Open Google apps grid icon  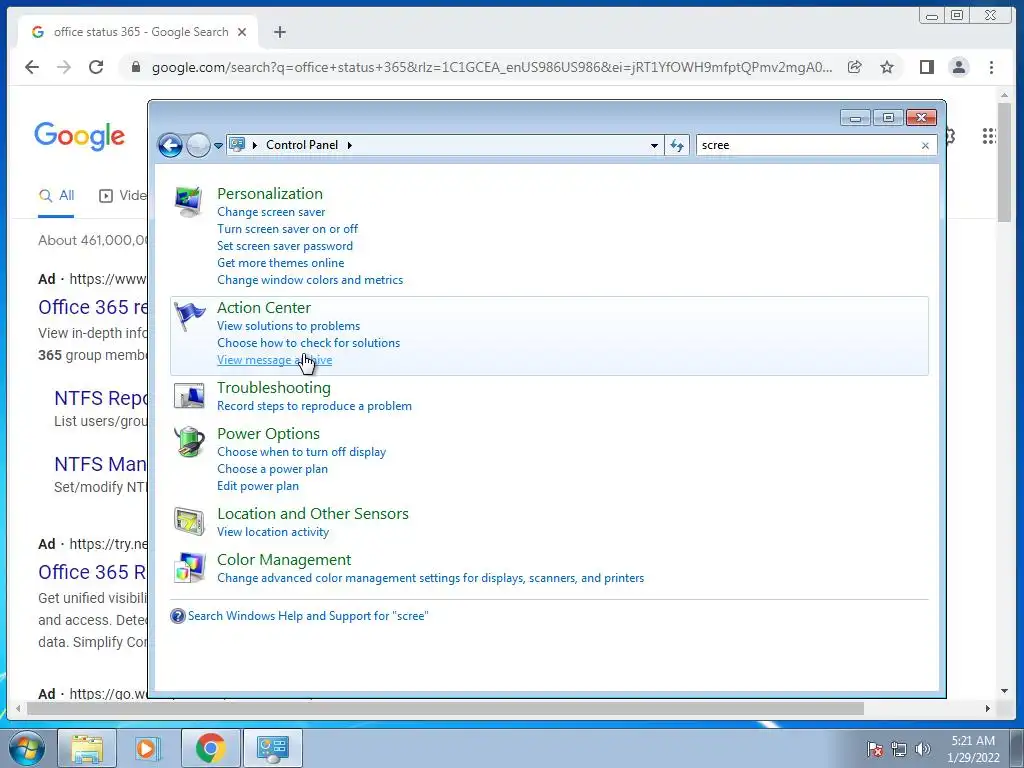click(989, 136)
